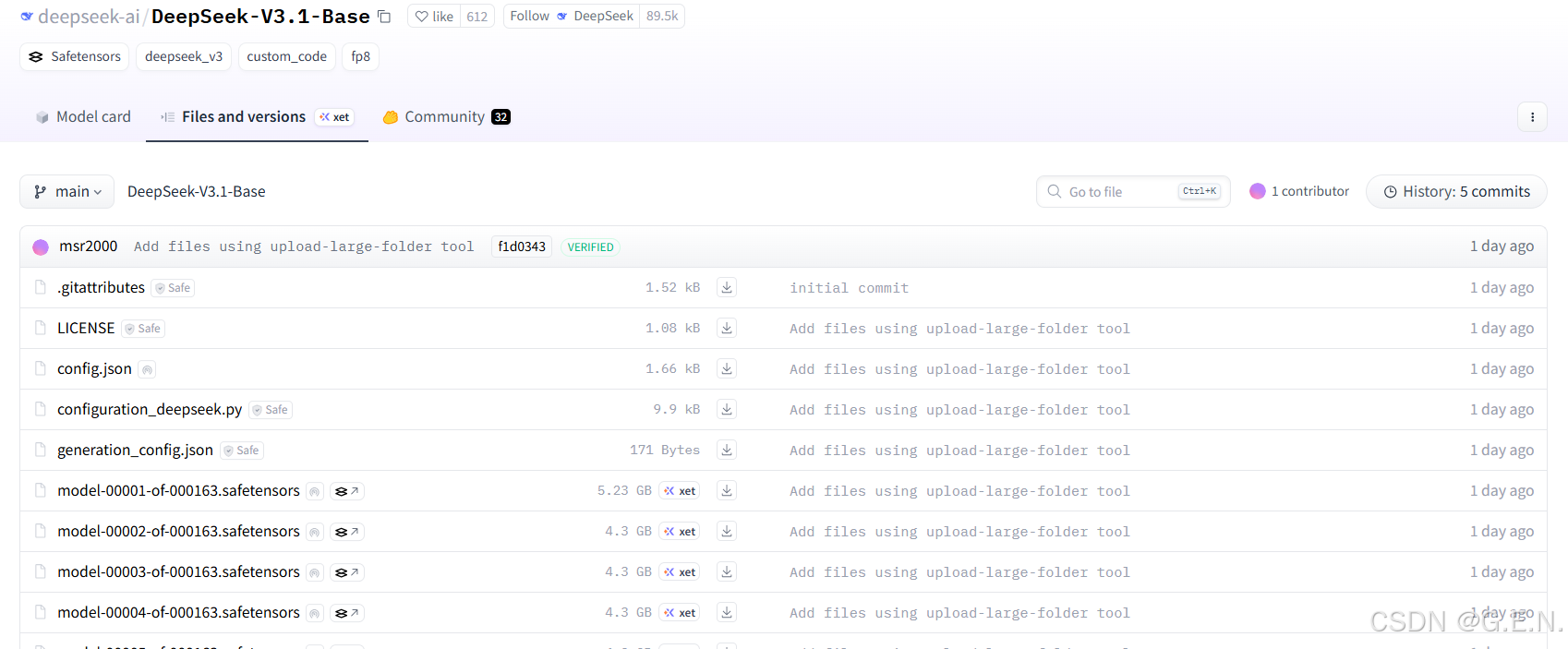This screenshot has width=1568, height=649.
Task: Click the 'initial commit' message link
Action: coord(849,288)
